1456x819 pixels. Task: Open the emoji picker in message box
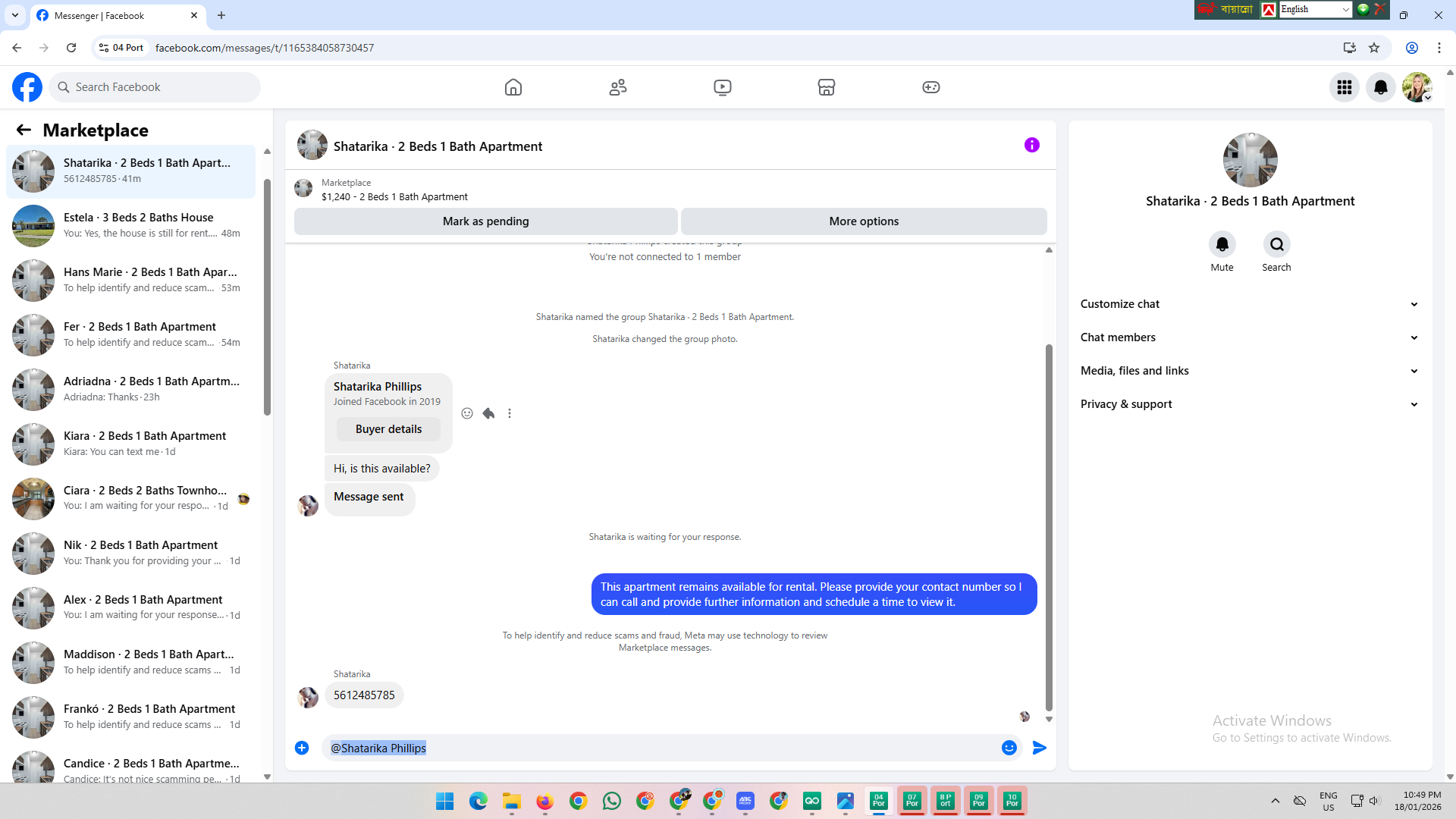(x=1009, y=748)
